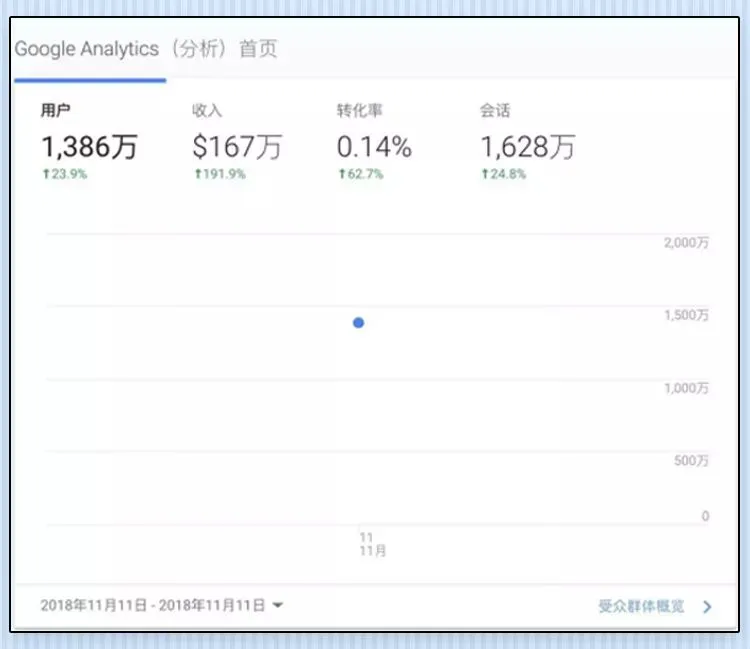This screenshot has height=649, width=750.
Task: Click the Google Analytics（分析）首页 title
Action: click(146, 49)
